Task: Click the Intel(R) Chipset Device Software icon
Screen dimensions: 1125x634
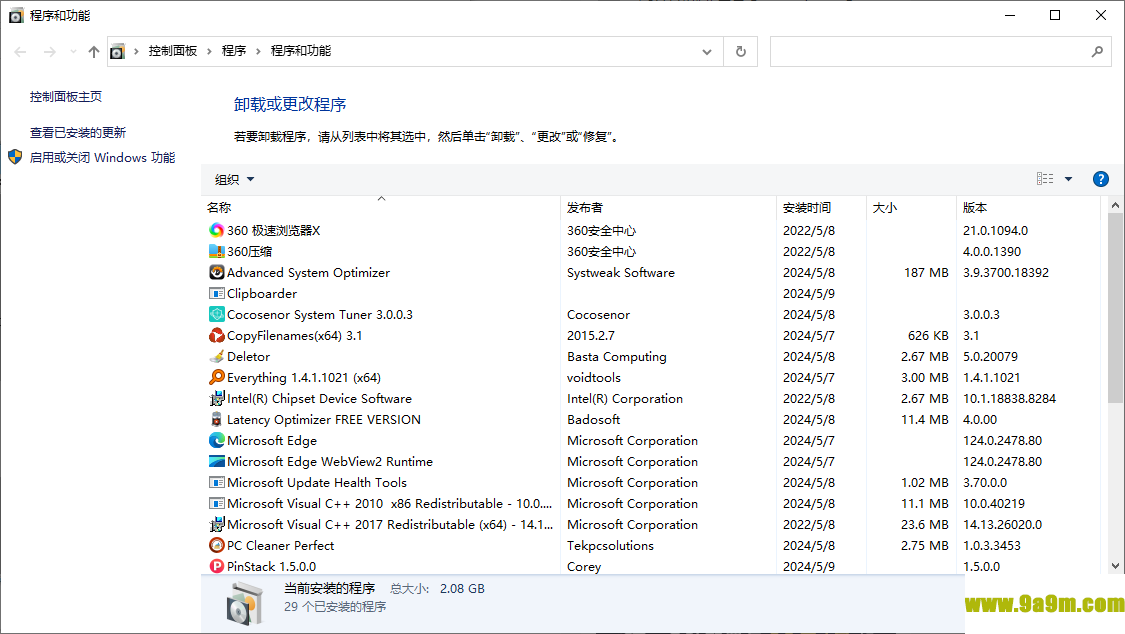Action: [x=217, y=398]
